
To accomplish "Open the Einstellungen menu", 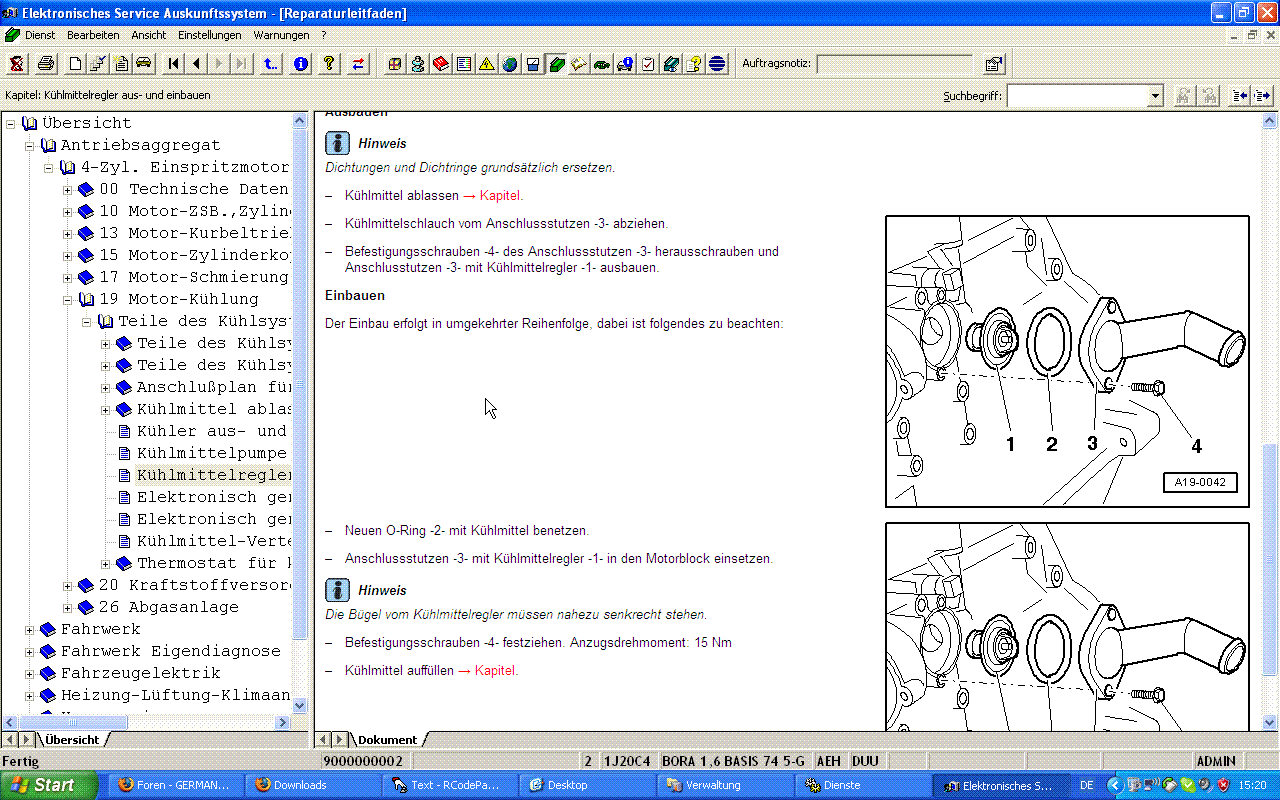I will pyautogui.click(x=209, y=35).
